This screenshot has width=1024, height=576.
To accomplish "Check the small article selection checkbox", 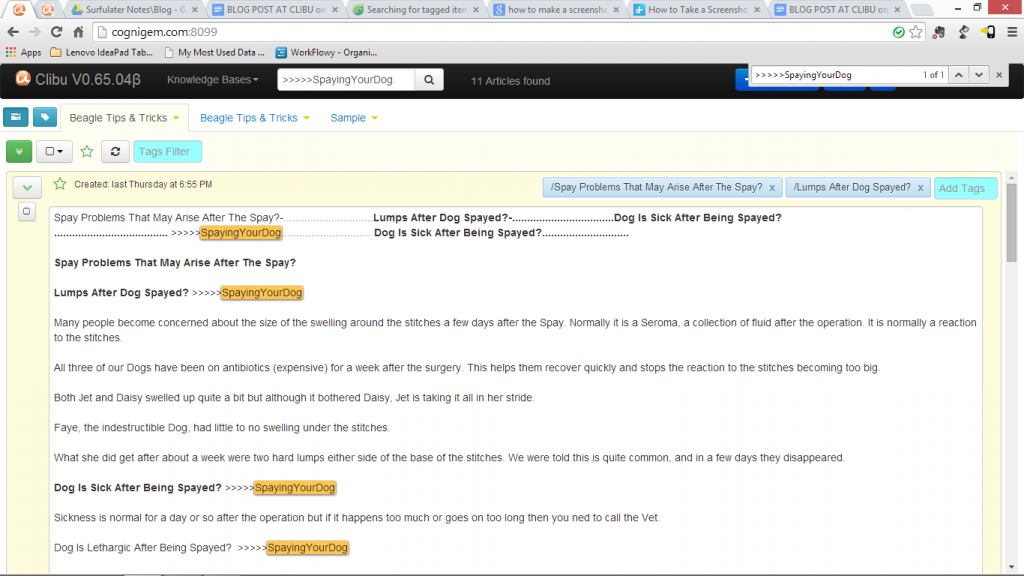I will point(27,211).
